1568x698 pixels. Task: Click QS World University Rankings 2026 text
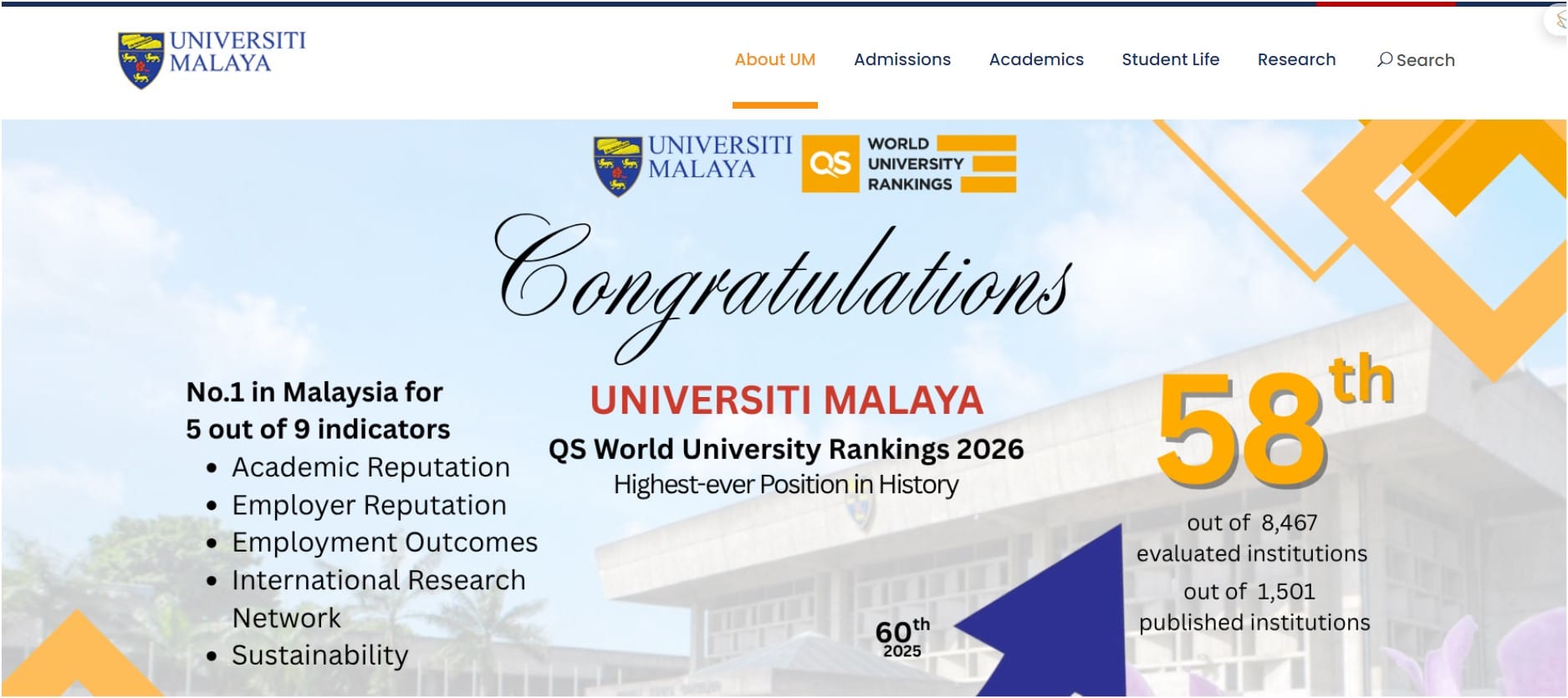785,450
